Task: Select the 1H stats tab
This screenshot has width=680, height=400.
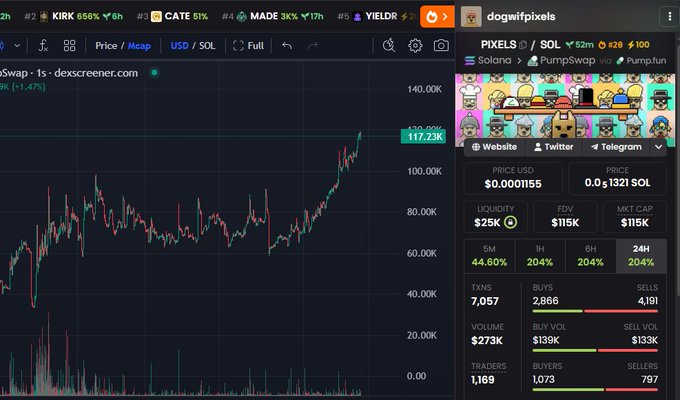Action: coord(540,256)
